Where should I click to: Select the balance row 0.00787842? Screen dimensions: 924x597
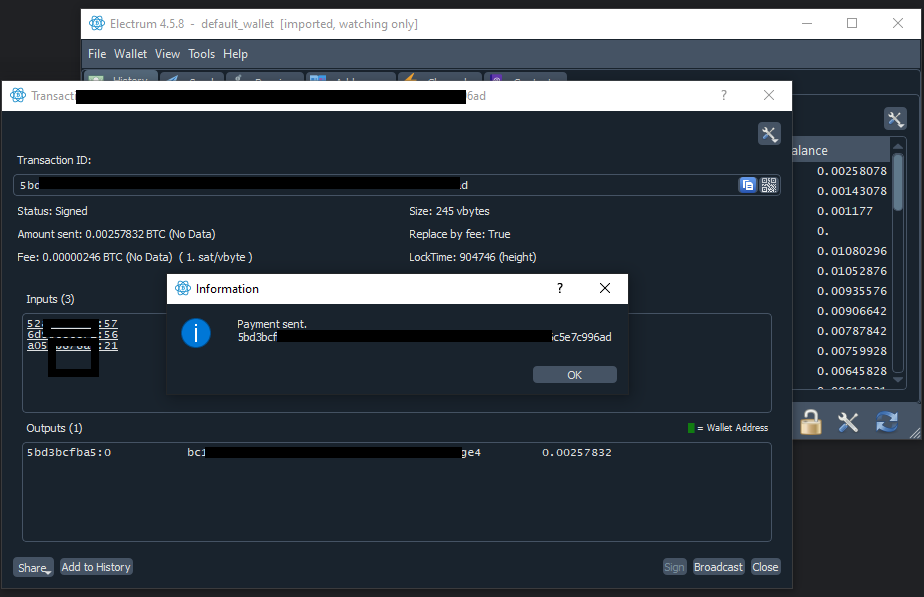(x=852, y=331)
